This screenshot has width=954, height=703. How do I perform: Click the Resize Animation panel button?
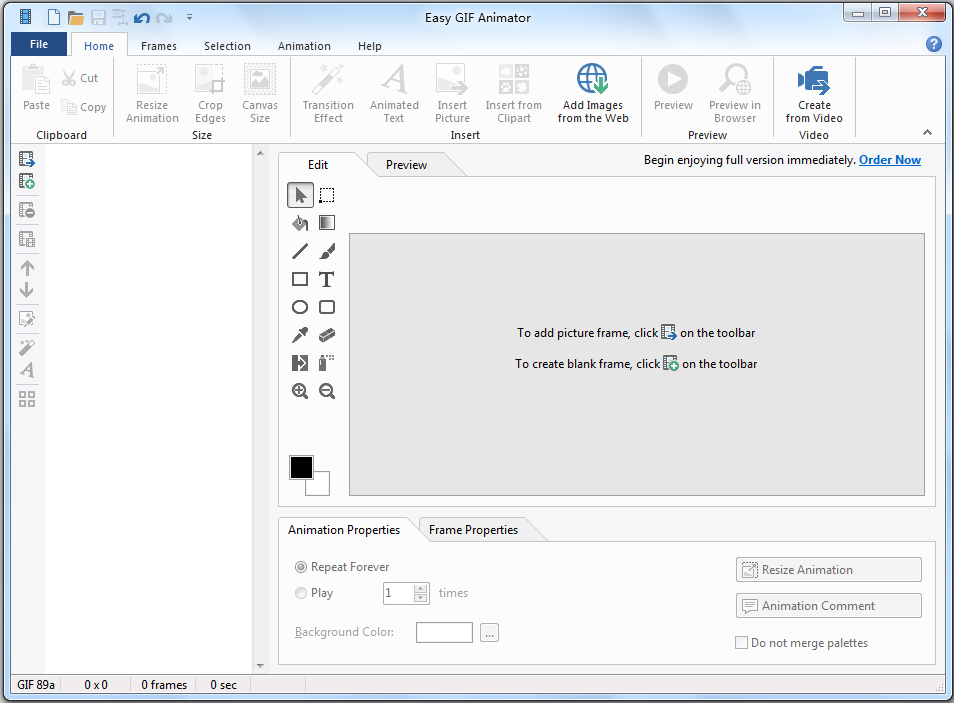coord(829,570)
